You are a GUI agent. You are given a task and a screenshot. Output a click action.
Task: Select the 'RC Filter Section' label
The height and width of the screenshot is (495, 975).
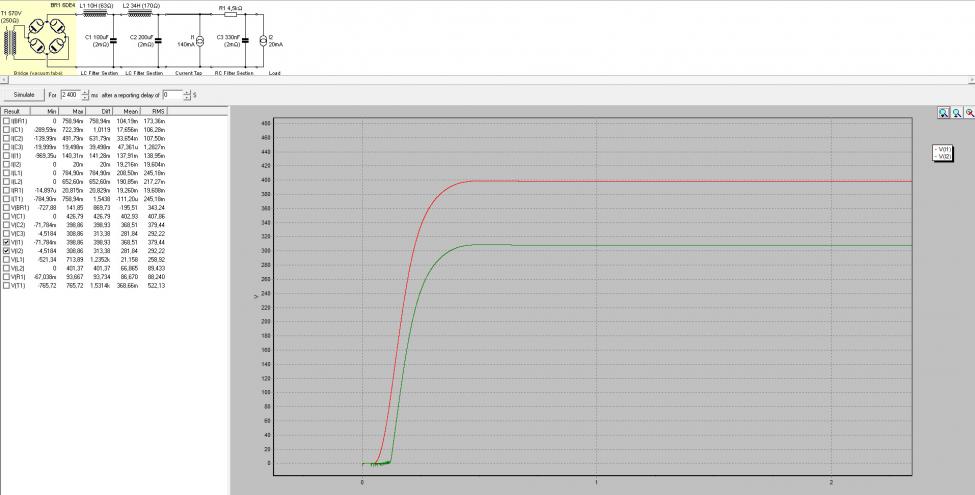pyautogui.click(x=234, y=73)
